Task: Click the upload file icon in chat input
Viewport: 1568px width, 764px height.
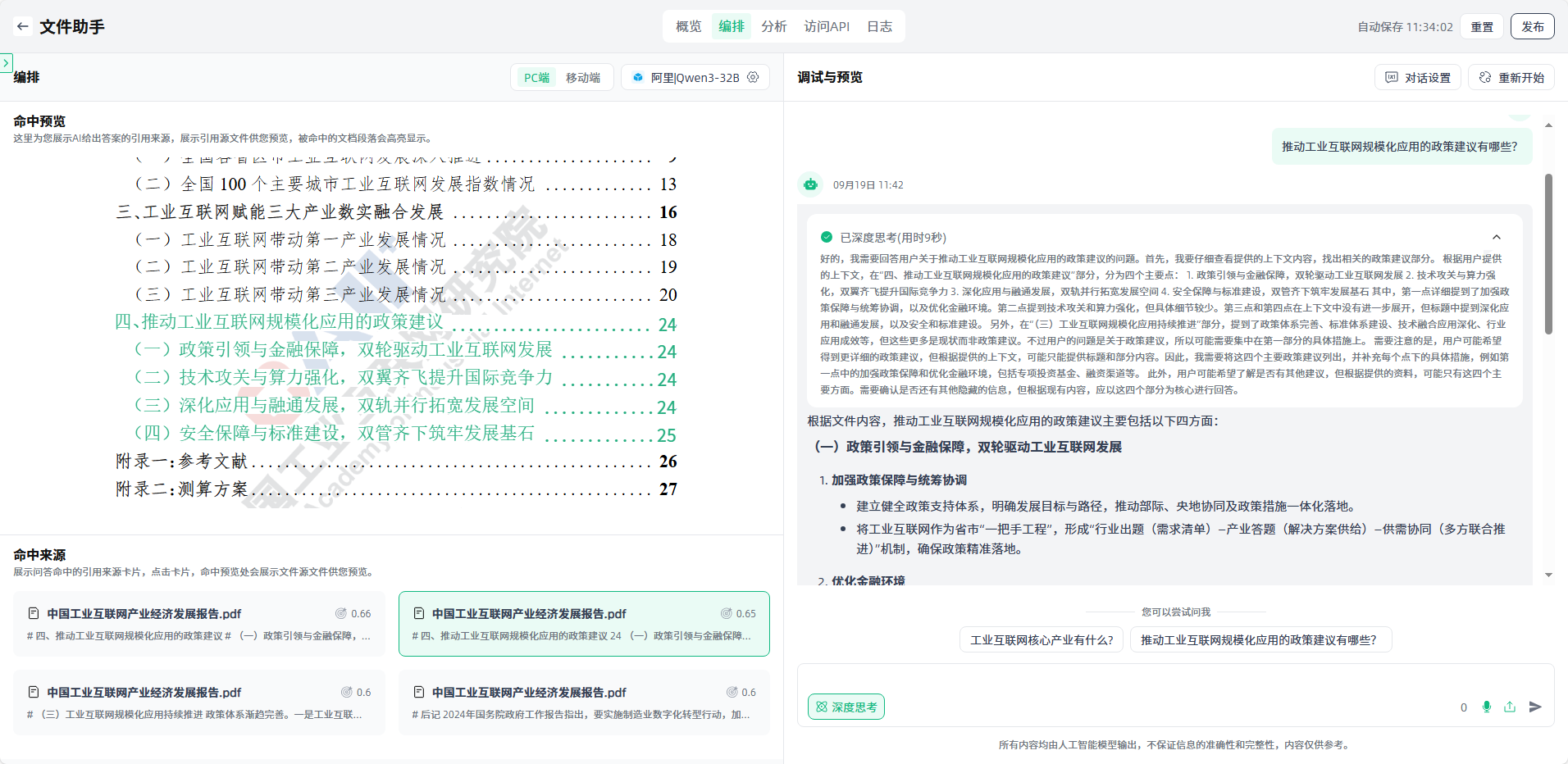Action: pos(1510,707)
